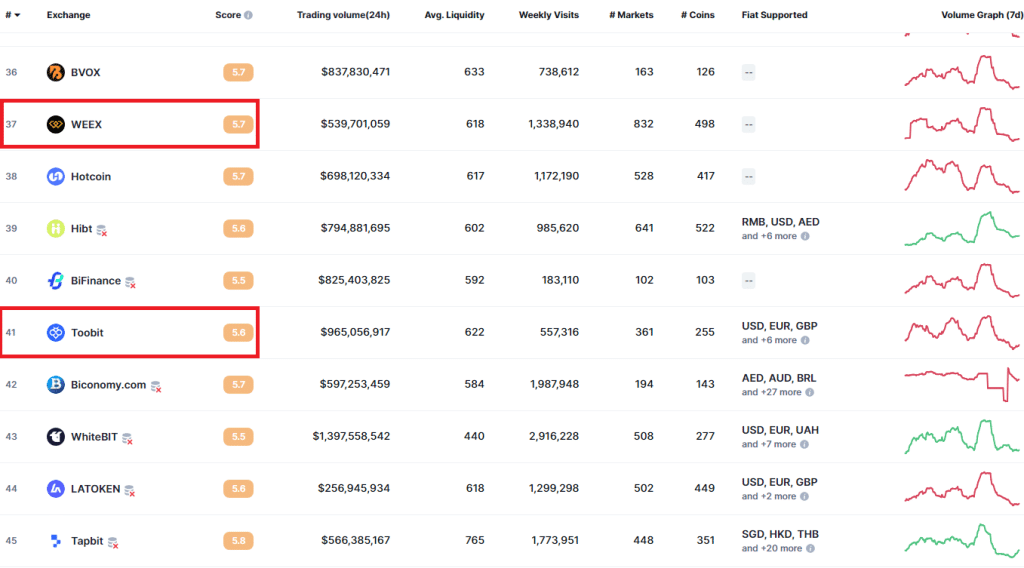Screen dimensions: 1024x568
Task: Open the BVOX exchange name link
Action: [86, 72]
